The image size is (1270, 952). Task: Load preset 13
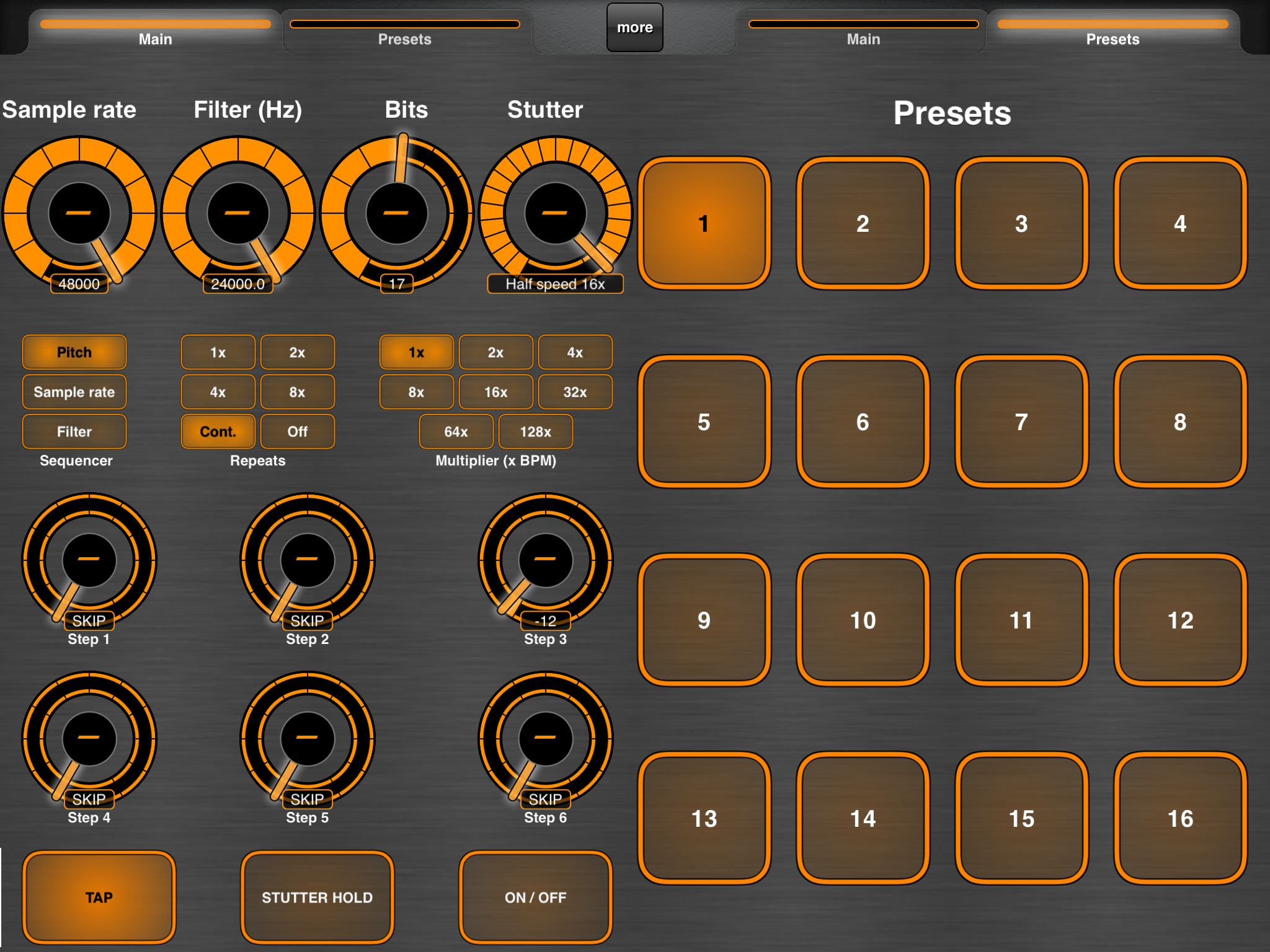click(704, 818)
